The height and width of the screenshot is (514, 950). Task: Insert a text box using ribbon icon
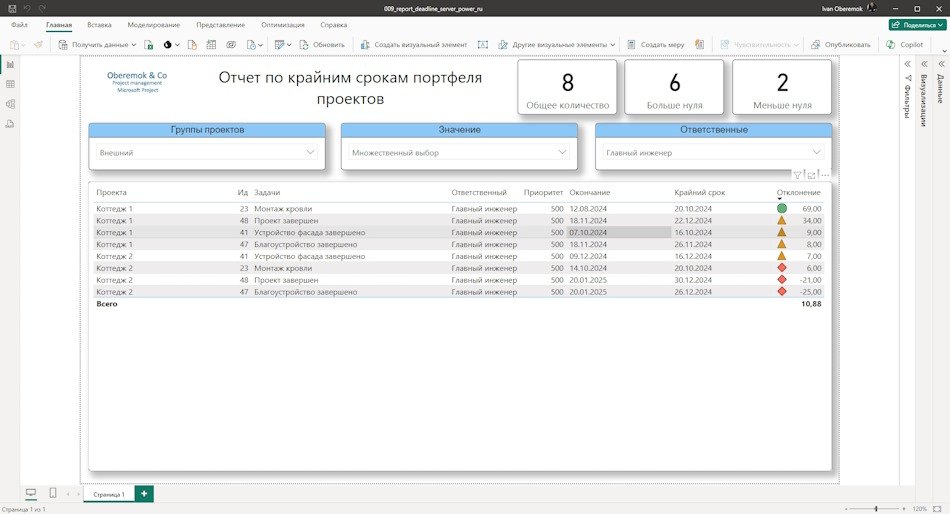(x=482, y=45)
